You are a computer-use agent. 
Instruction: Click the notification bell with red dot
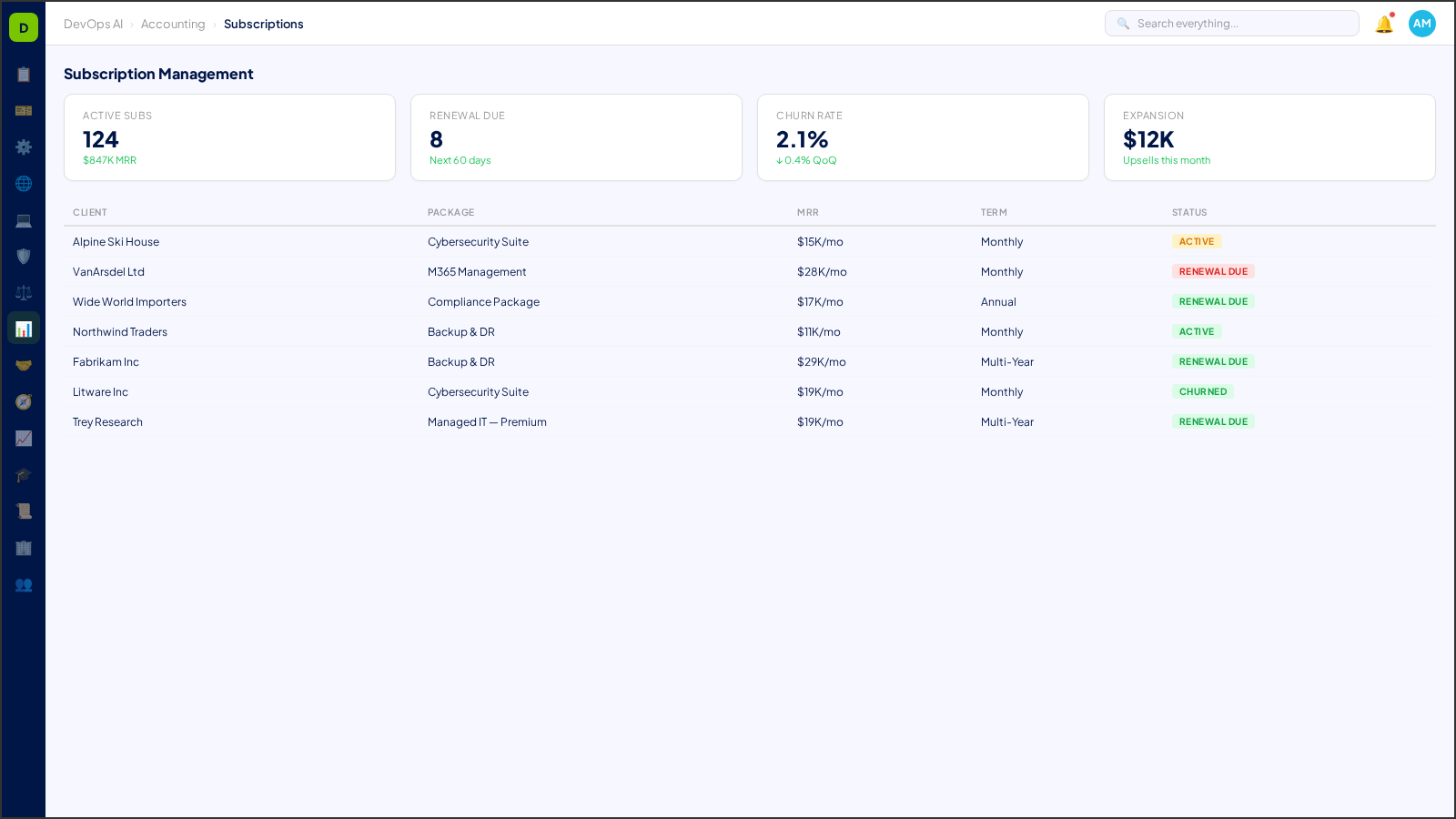(x=1383, y=25)
